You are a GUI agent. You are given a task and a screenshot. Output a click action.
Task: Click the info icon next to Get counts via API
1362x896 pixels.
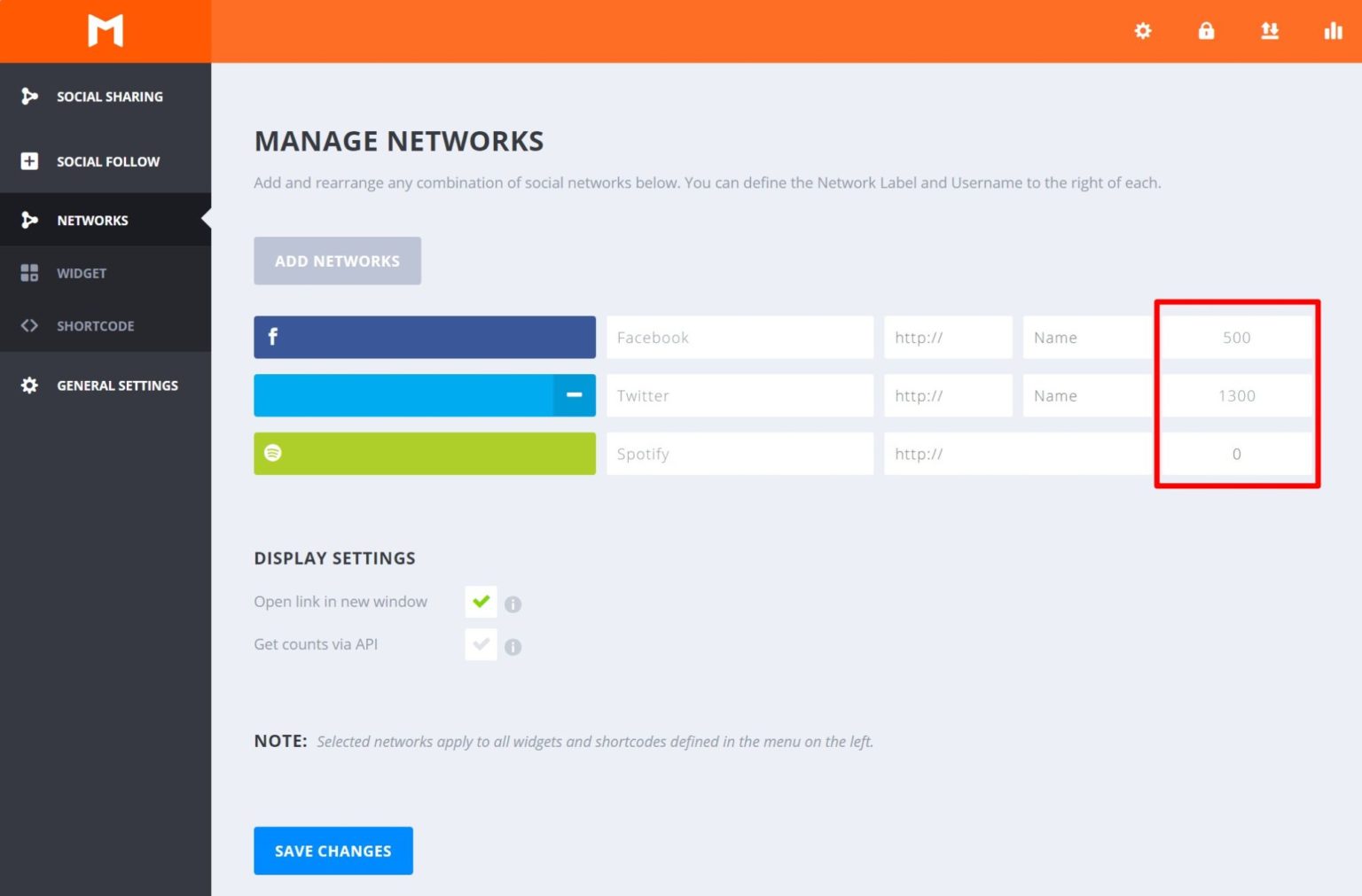[513, 646]
